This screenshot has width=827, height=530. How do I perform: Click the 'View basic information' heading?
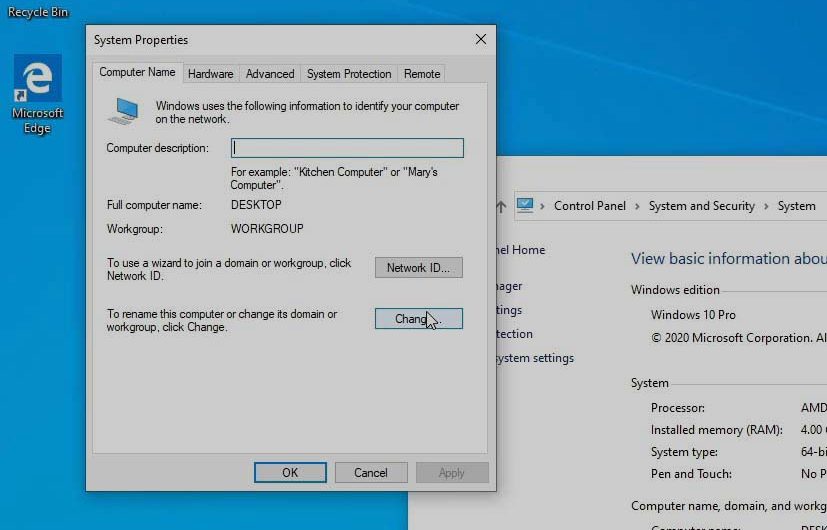[728, 258]
